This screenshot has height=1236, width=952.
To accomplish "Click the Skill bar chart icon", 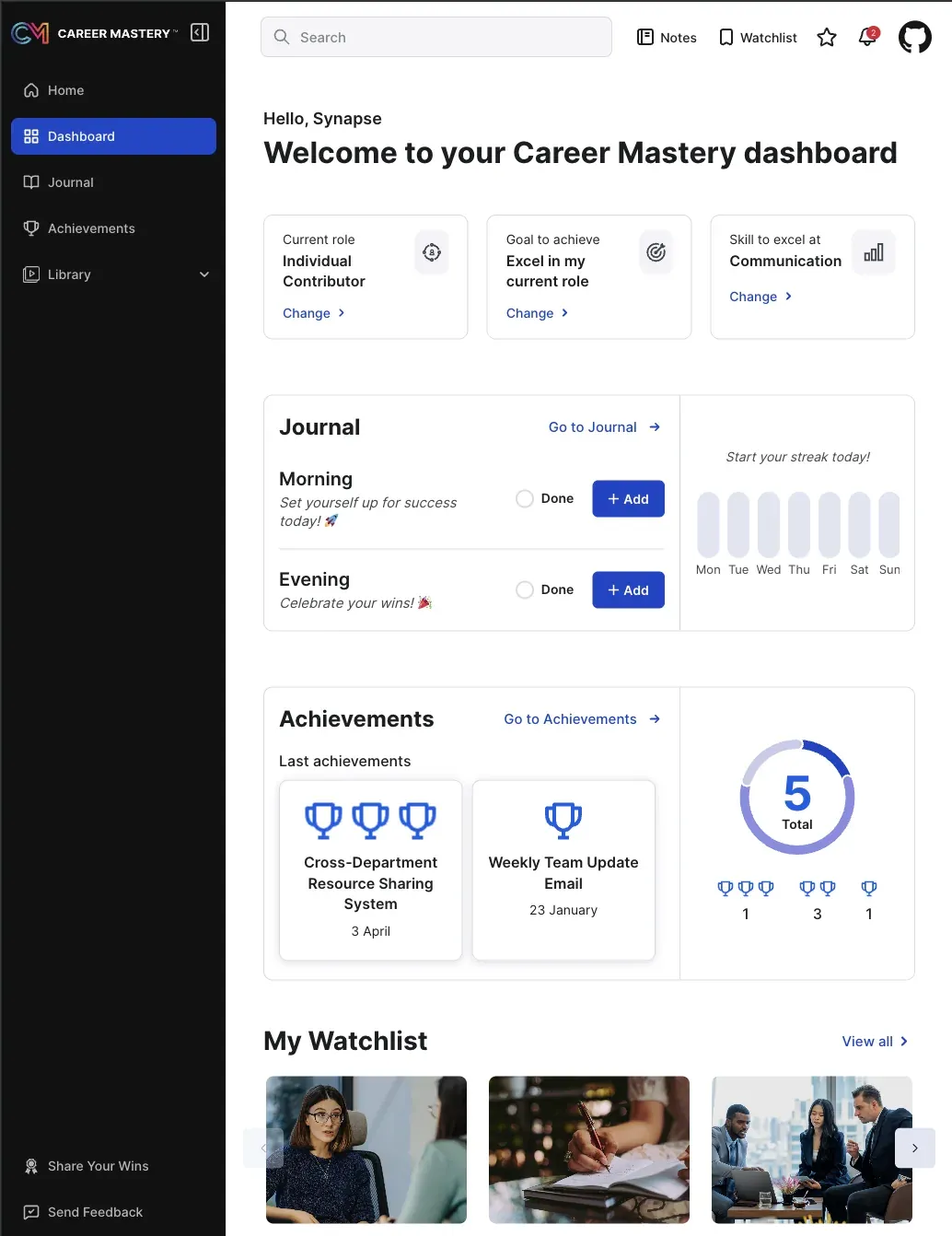I will tap(874, 252).
